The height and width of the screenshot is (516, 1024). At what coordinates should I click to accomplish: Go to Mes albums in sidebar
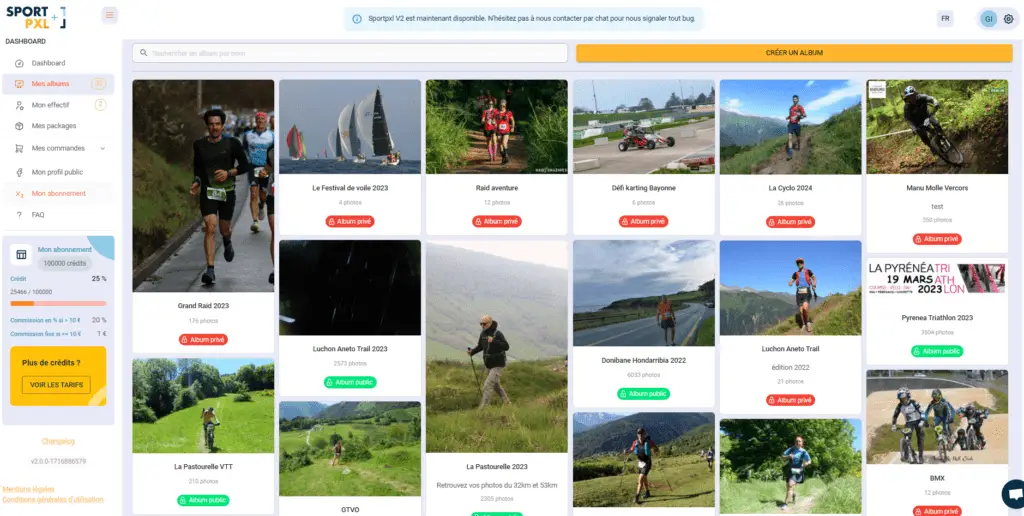(x=50, y=84)
